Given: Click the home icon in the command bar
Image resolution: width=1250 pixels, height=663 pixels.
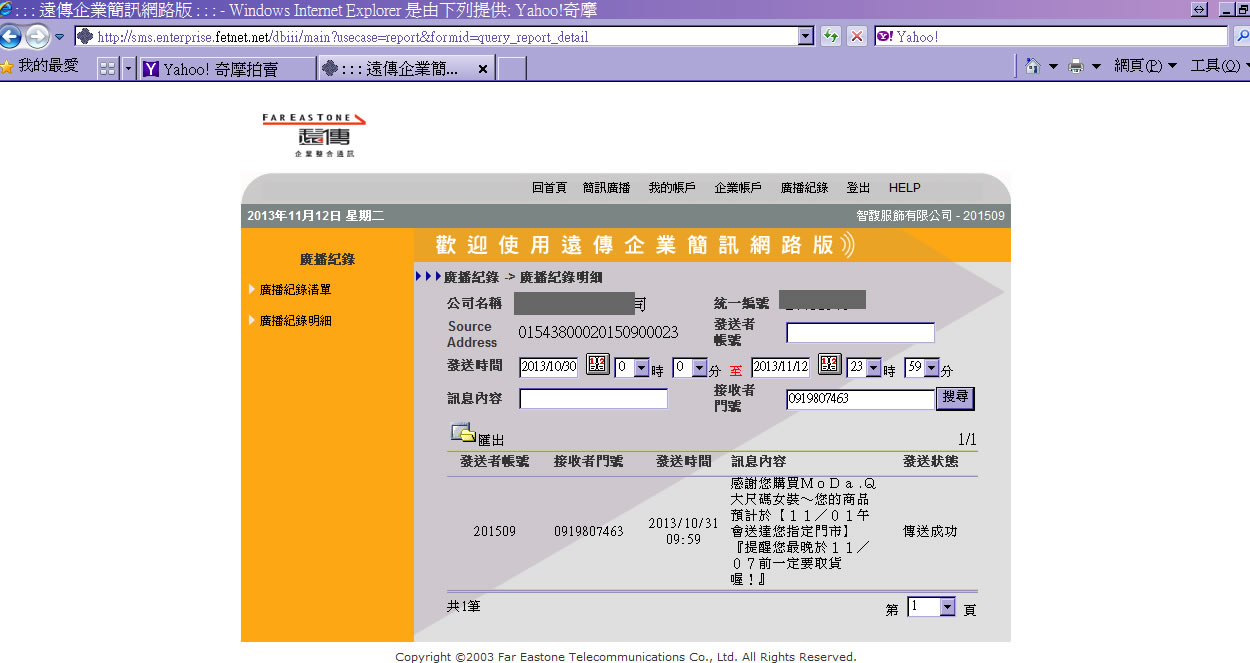Looking at the screenshot, I should tap(1033, 67).
